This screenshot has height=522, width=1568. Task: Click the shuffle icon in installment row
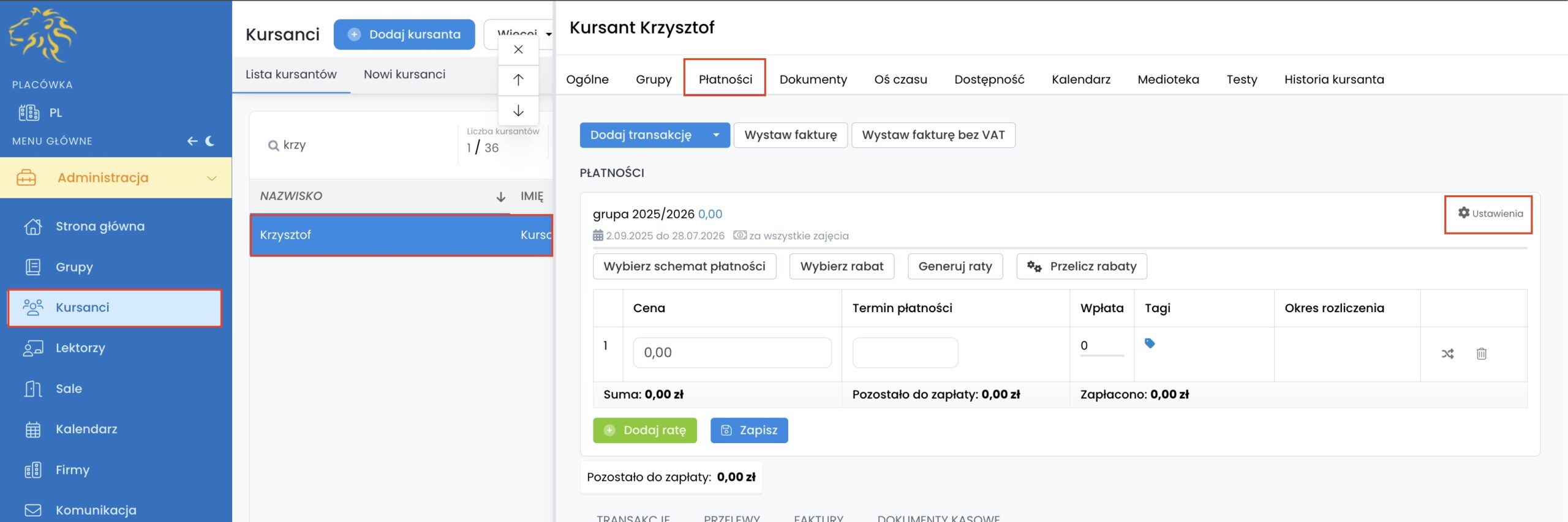(1447, 354)
